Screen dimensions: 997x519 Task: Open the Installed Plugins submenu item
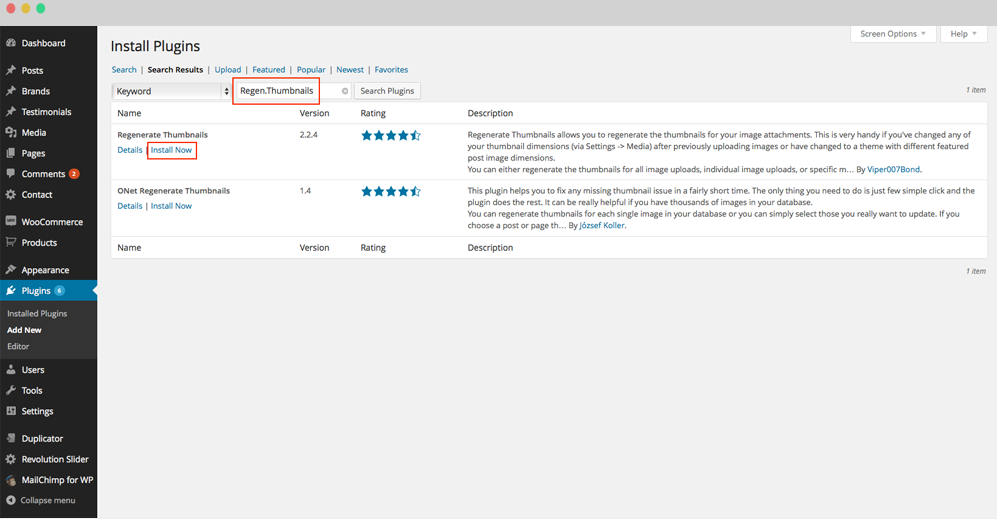[37, 313]
